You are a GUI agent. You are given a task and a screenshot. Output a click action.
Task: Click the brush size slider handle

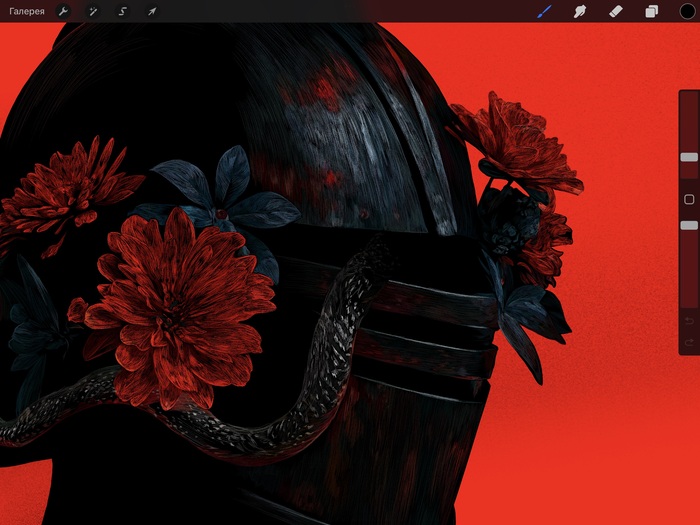(x=689, y=157)
